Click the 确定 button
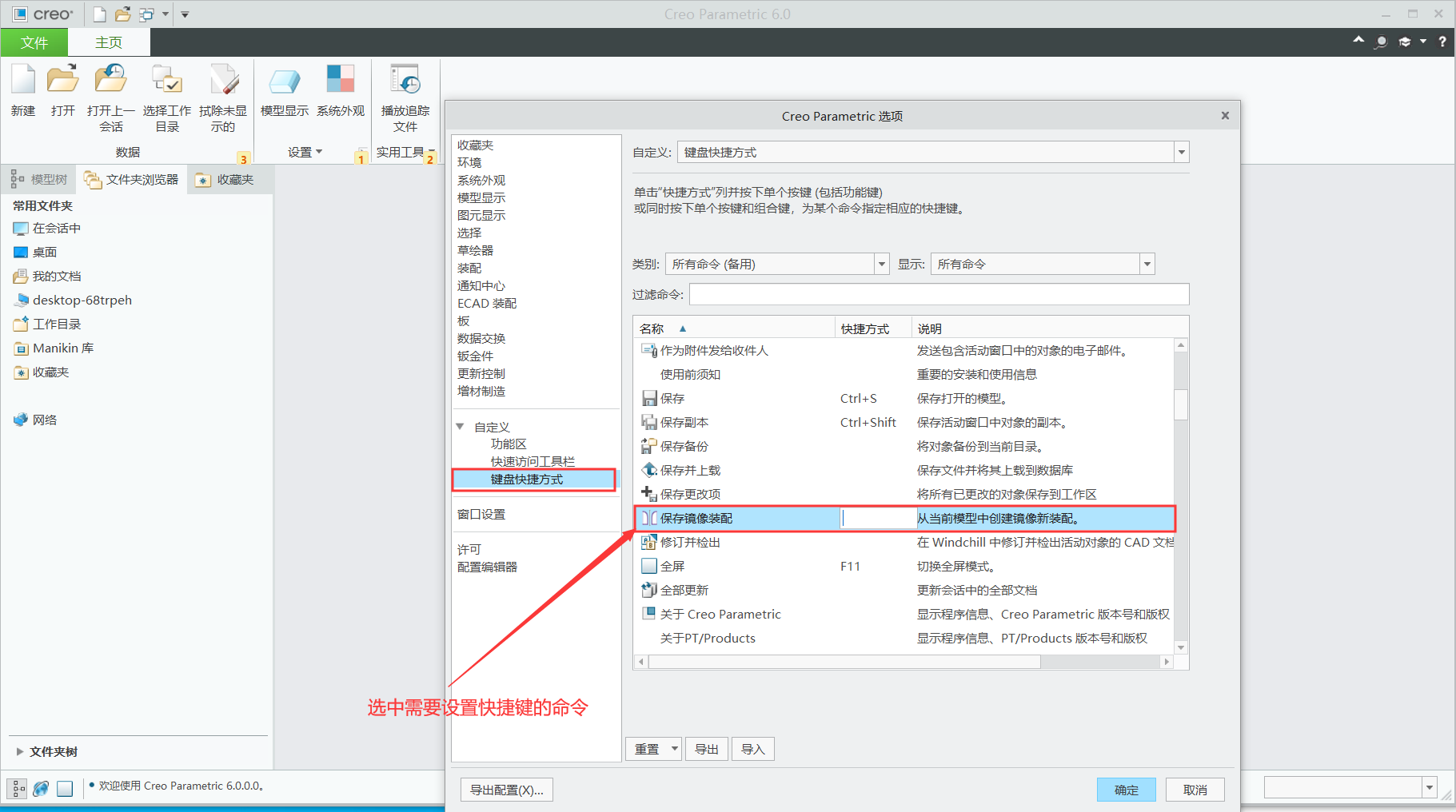The image size is (1456, 812). tap(1127, 790)
